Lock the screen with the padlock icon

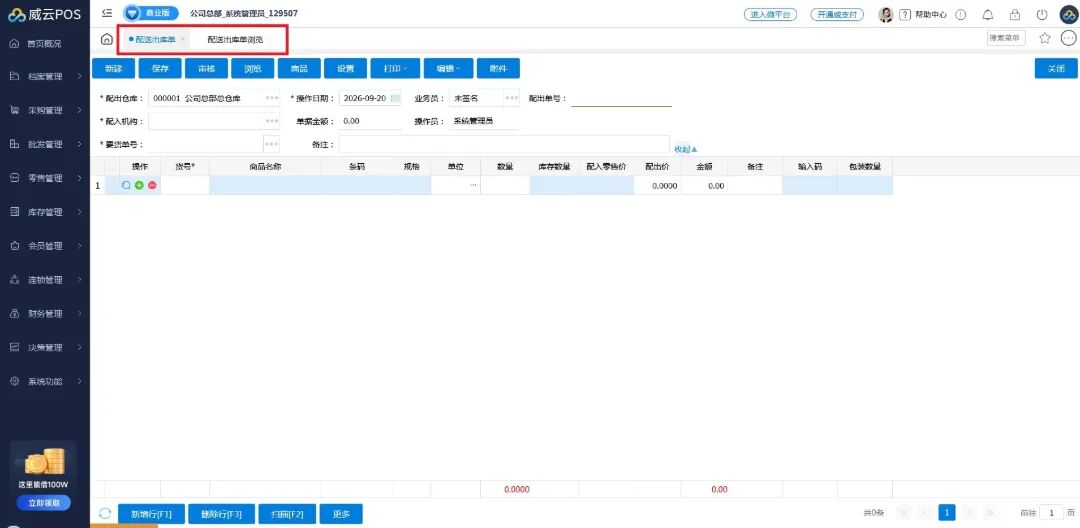tap(1015, 14)
